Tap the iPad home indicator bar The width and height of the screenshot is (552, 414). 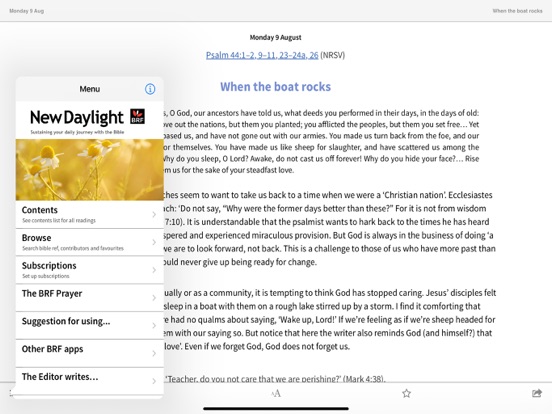point(276,409)
